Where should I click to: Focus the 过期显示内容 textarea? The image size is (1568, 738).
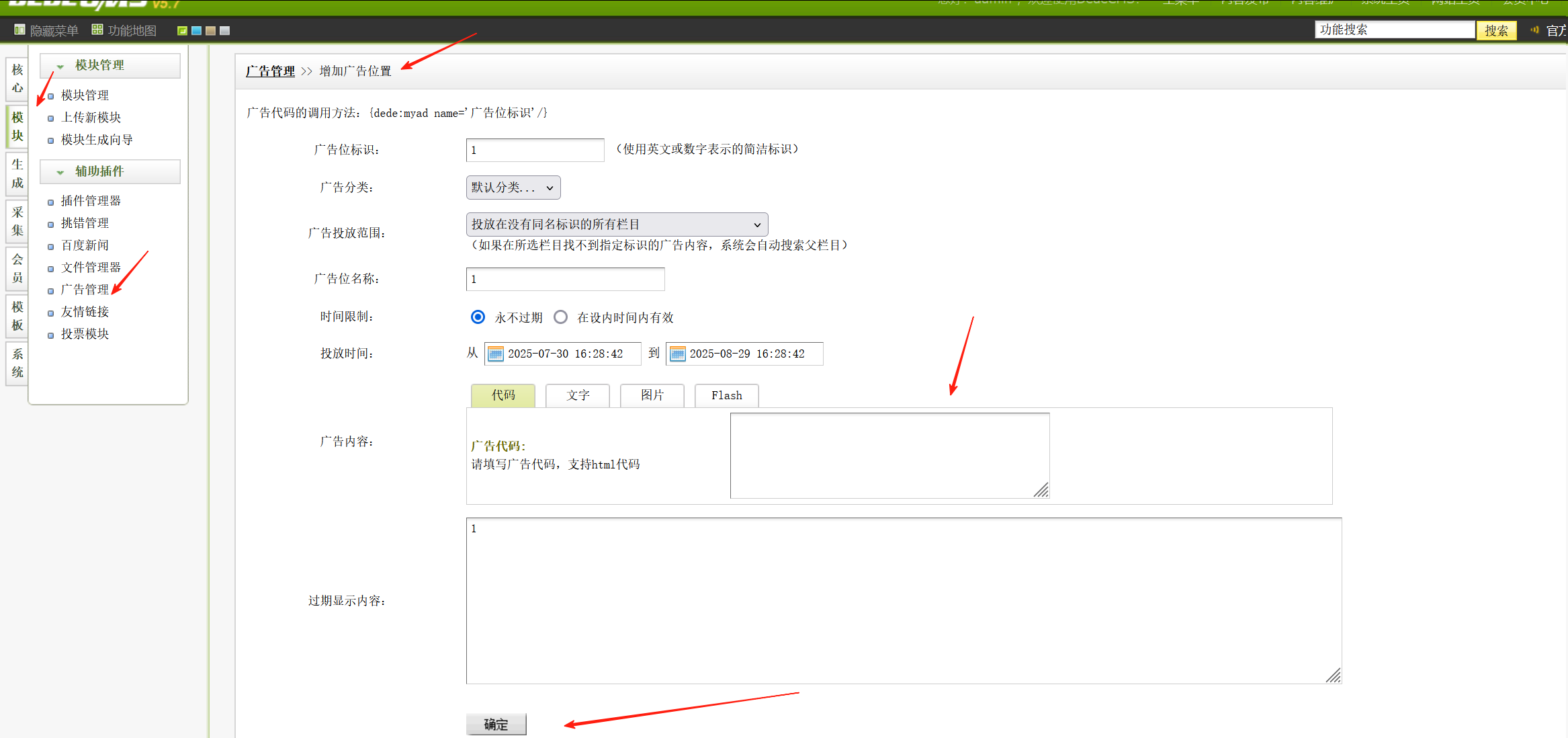[x=904, y=601]
